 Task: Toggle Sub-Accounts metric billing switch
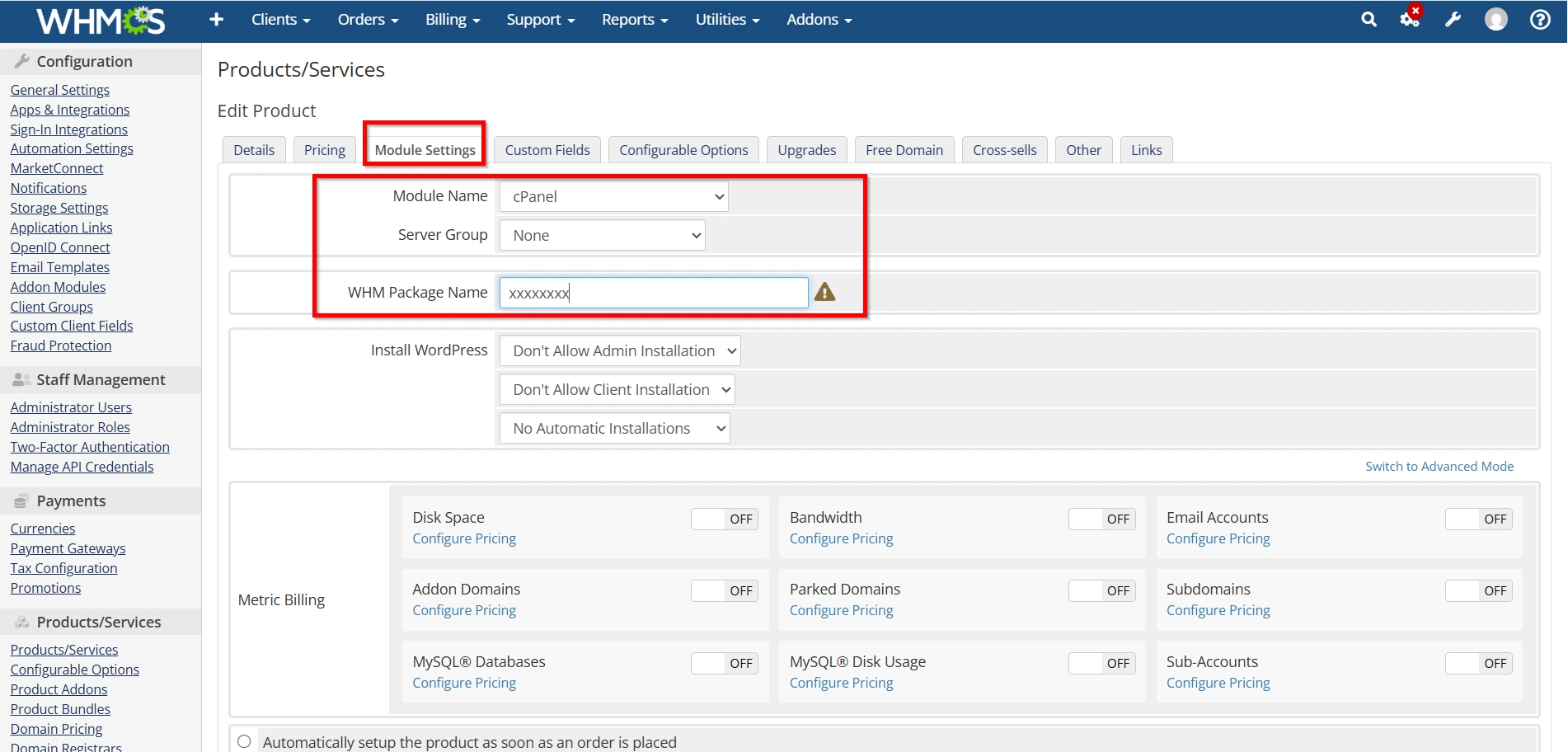[1479, 663]
